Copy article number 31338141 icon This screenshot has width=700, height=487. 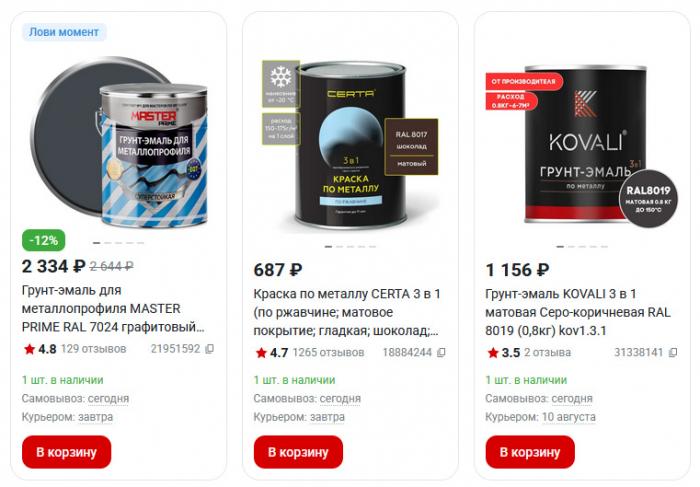tap(673, 353)
